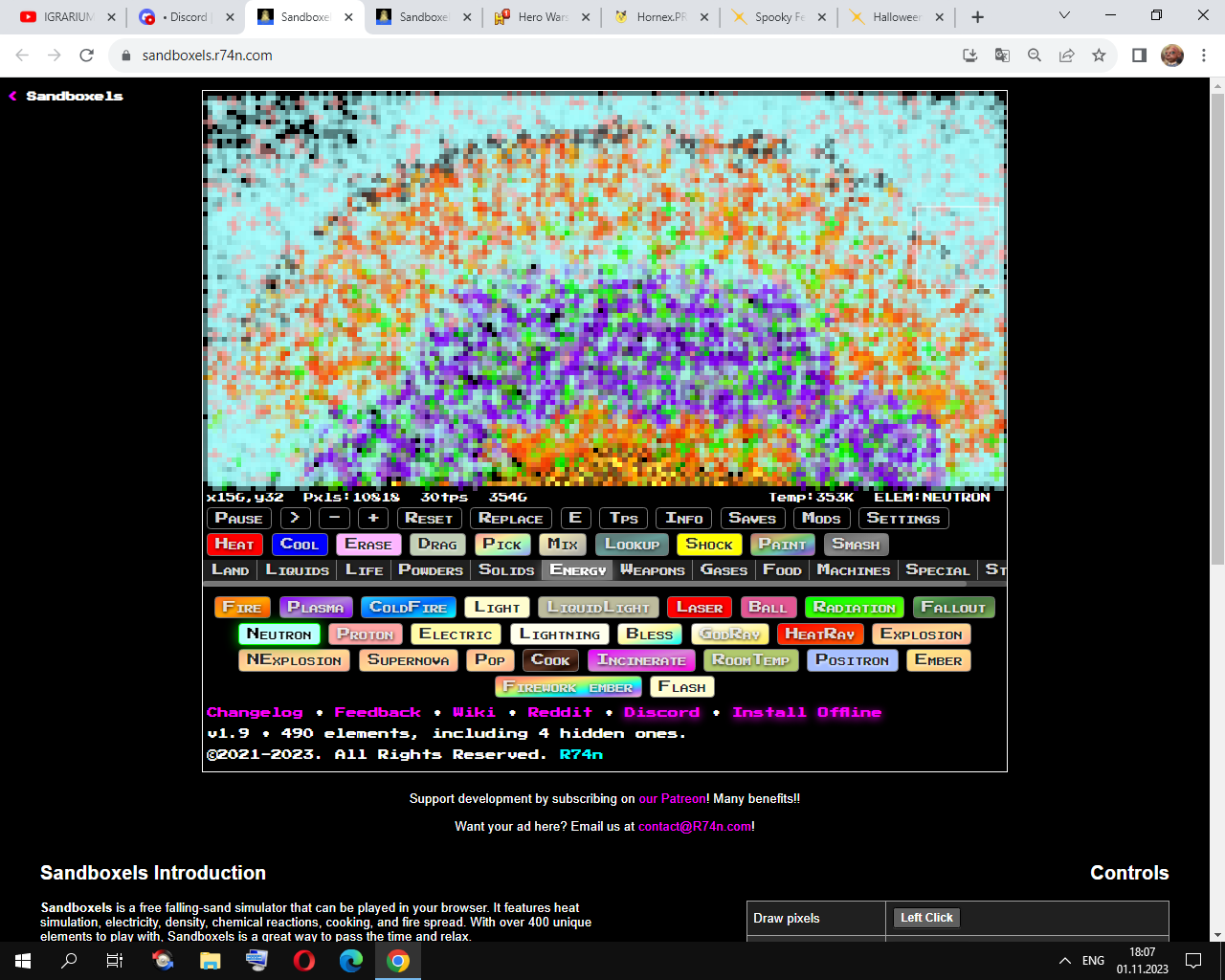The width and height of the screenshot is (1225, 980).
Task: Bookmark this page with star icon
Action: pyautogui.click(x=1099, y=56)
